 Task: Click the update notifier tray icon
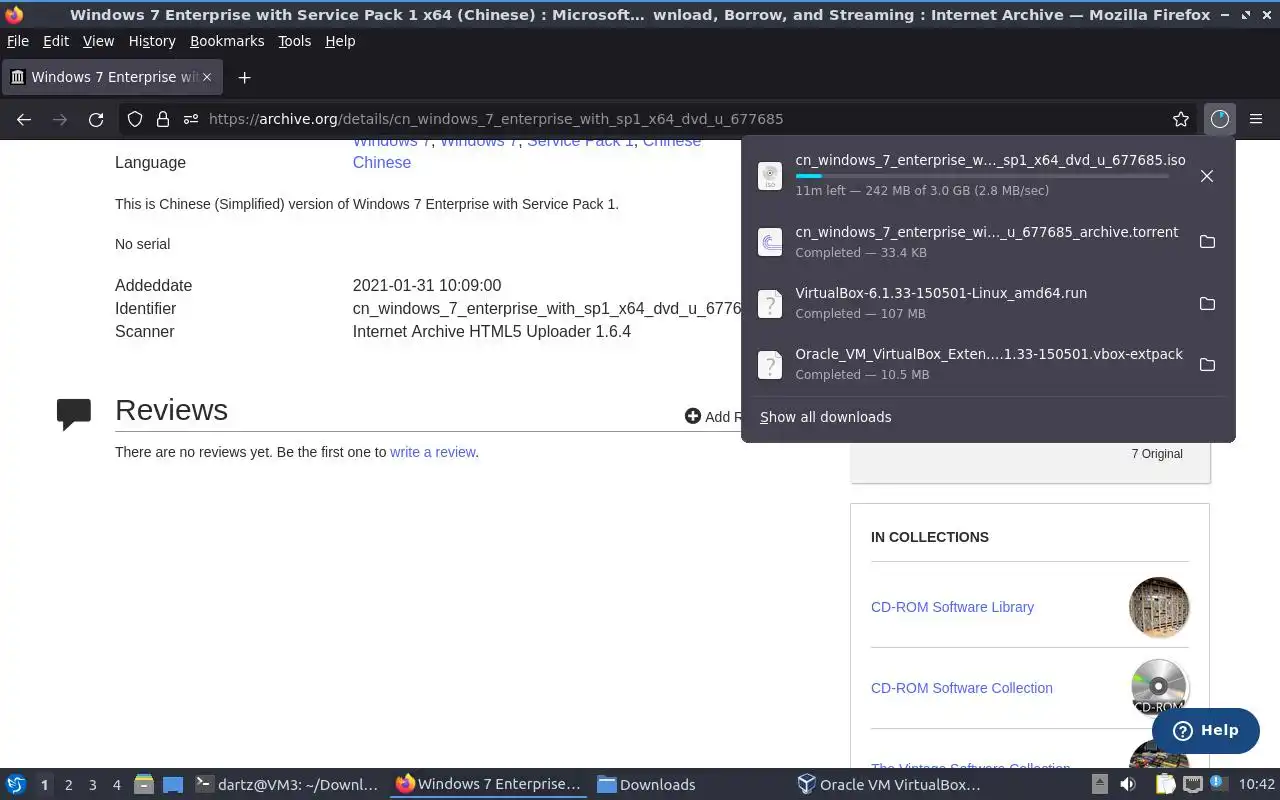1218,785
